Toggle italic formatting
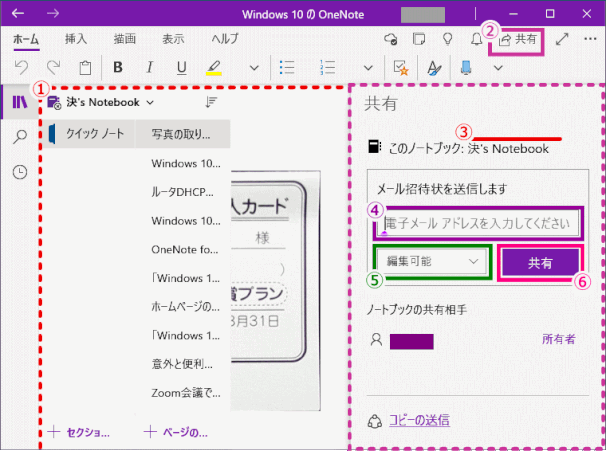The height and width of the screenshot is (451, 606). point(150,67)
